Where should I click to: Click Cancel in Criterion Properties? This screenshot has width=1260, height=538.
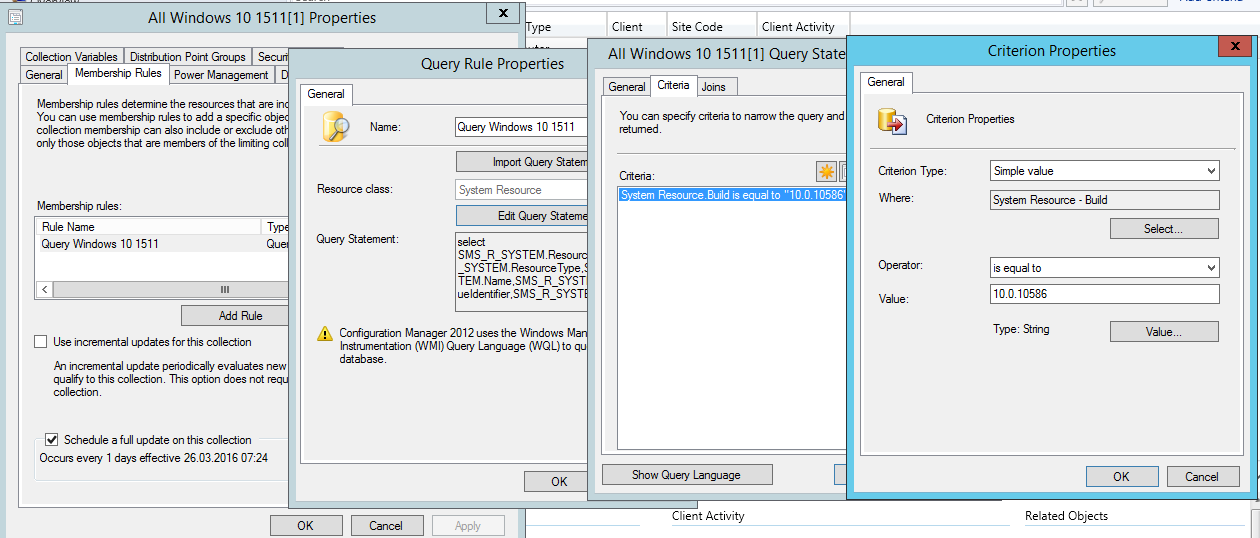point(1203,477)
